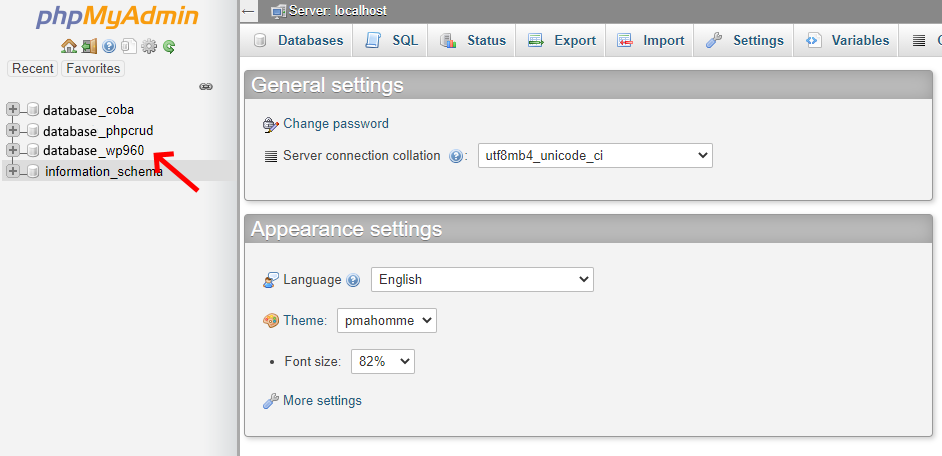
Task: Click the More settings wrench icon
Action: [271, 401]
